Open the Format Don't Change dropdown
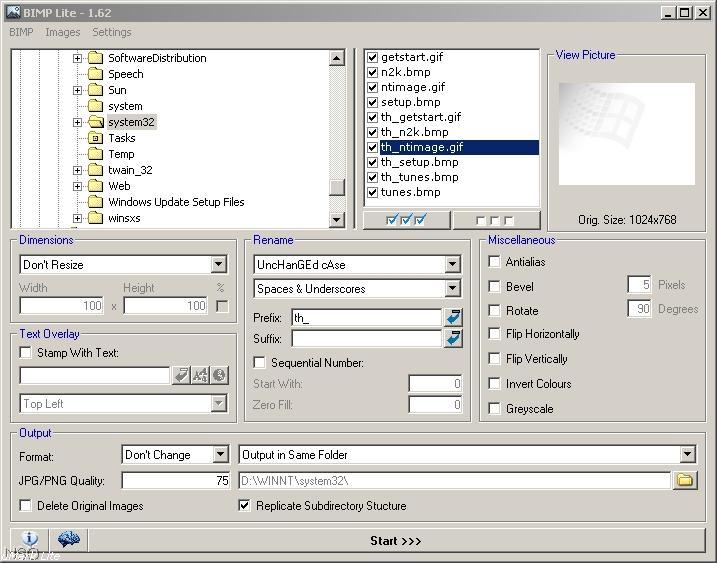Image resolution: width=717 pixels, height=563 pixels. (x=220, y=455)
